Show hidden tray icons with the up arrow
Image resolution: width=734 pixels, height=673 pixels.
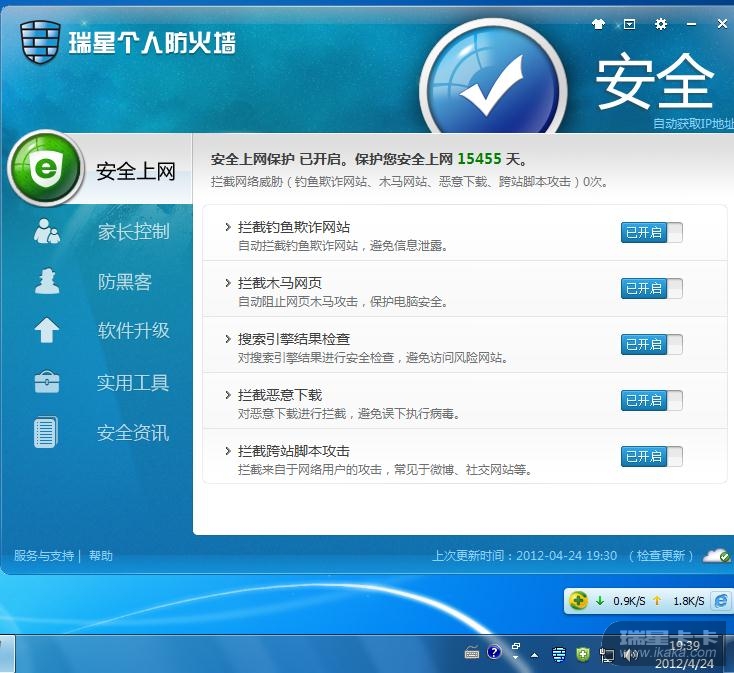tap(535, 655)
